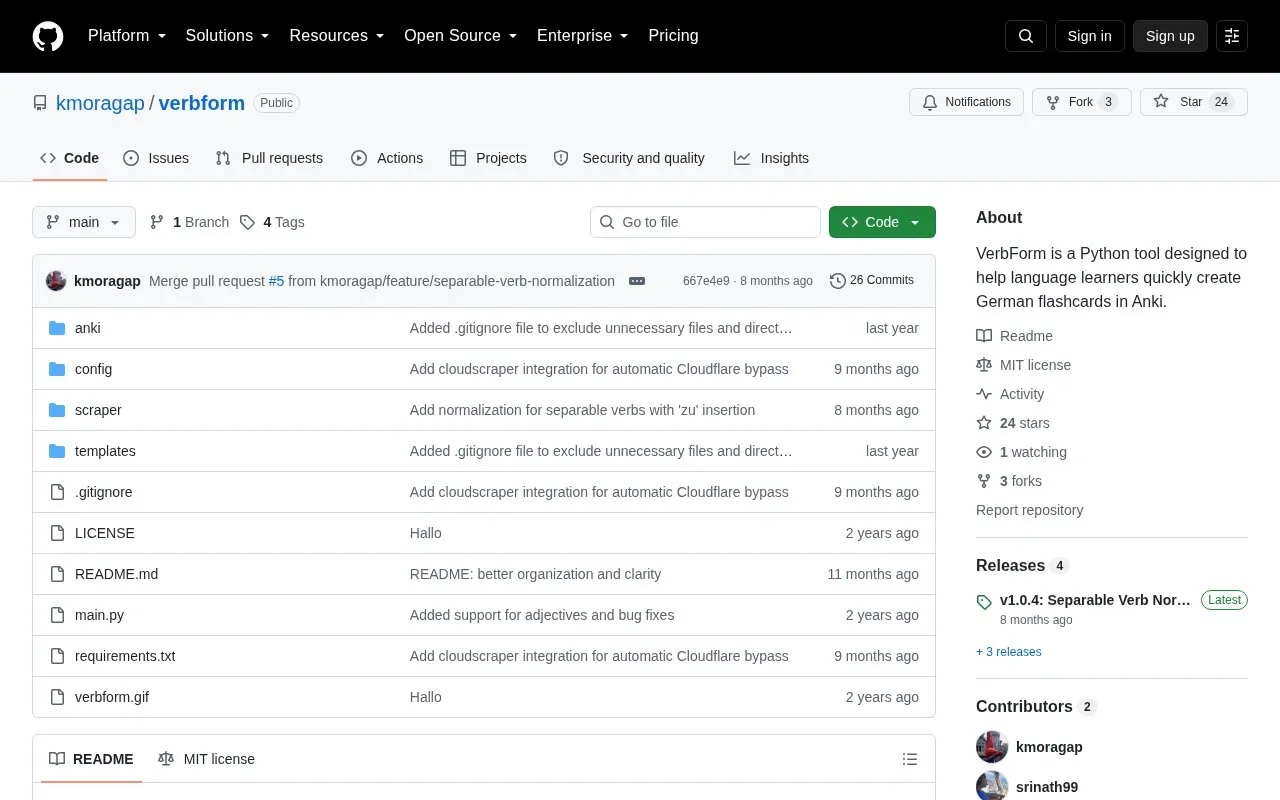
Task: Open the Insights tab
Action: 771,158
